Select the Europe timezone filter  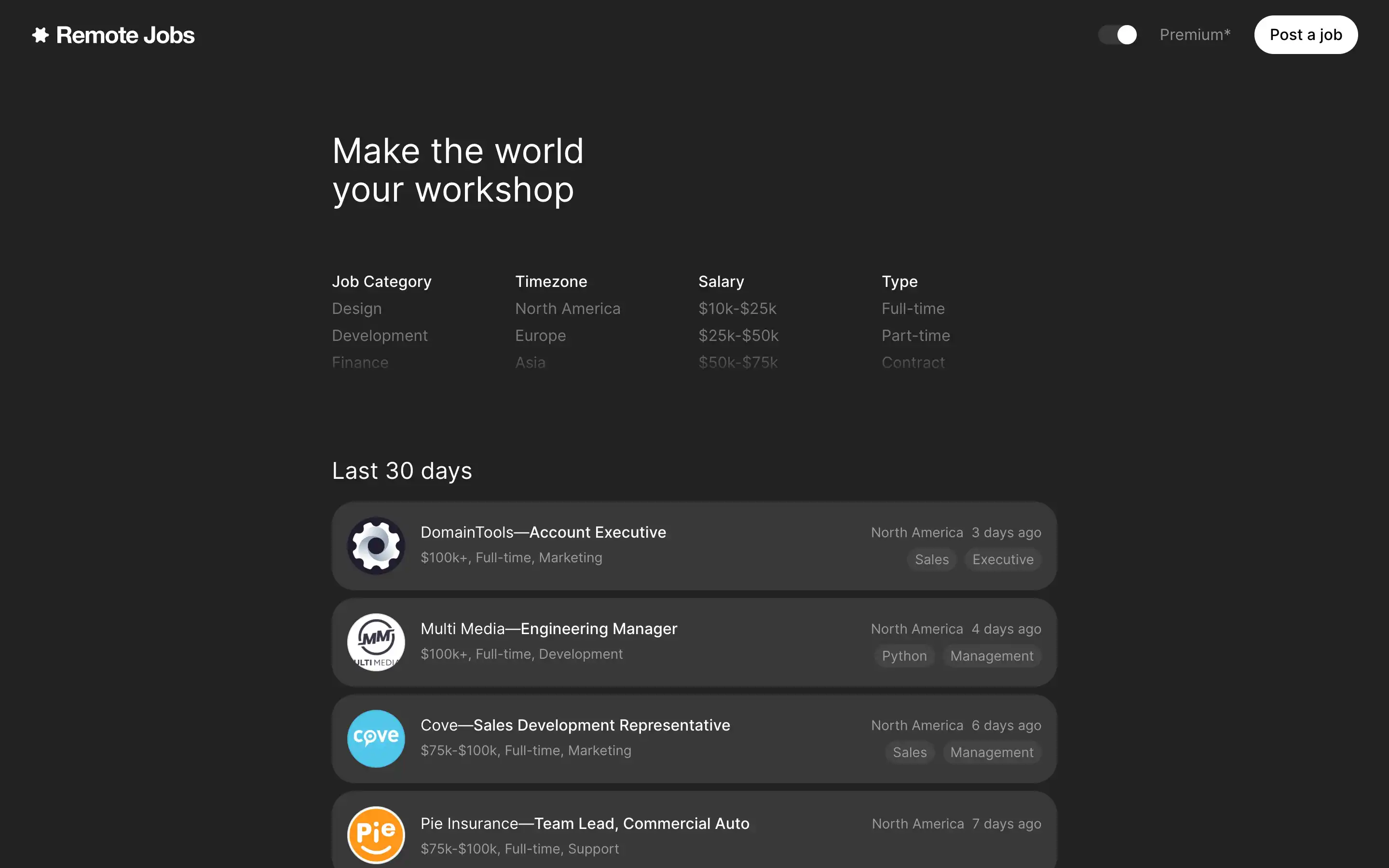pos(540,336)
